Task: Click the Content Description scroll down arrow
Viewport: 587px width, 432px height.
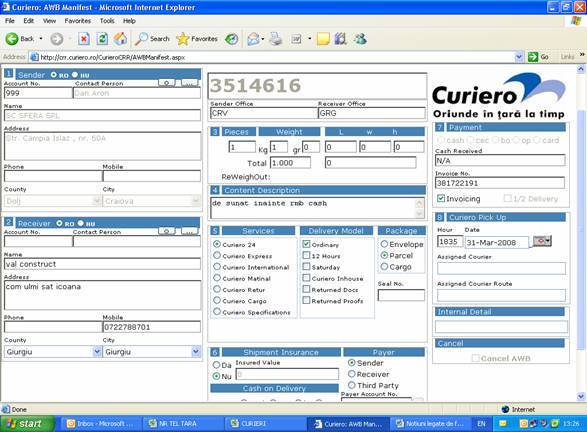Action: [420, 213]
